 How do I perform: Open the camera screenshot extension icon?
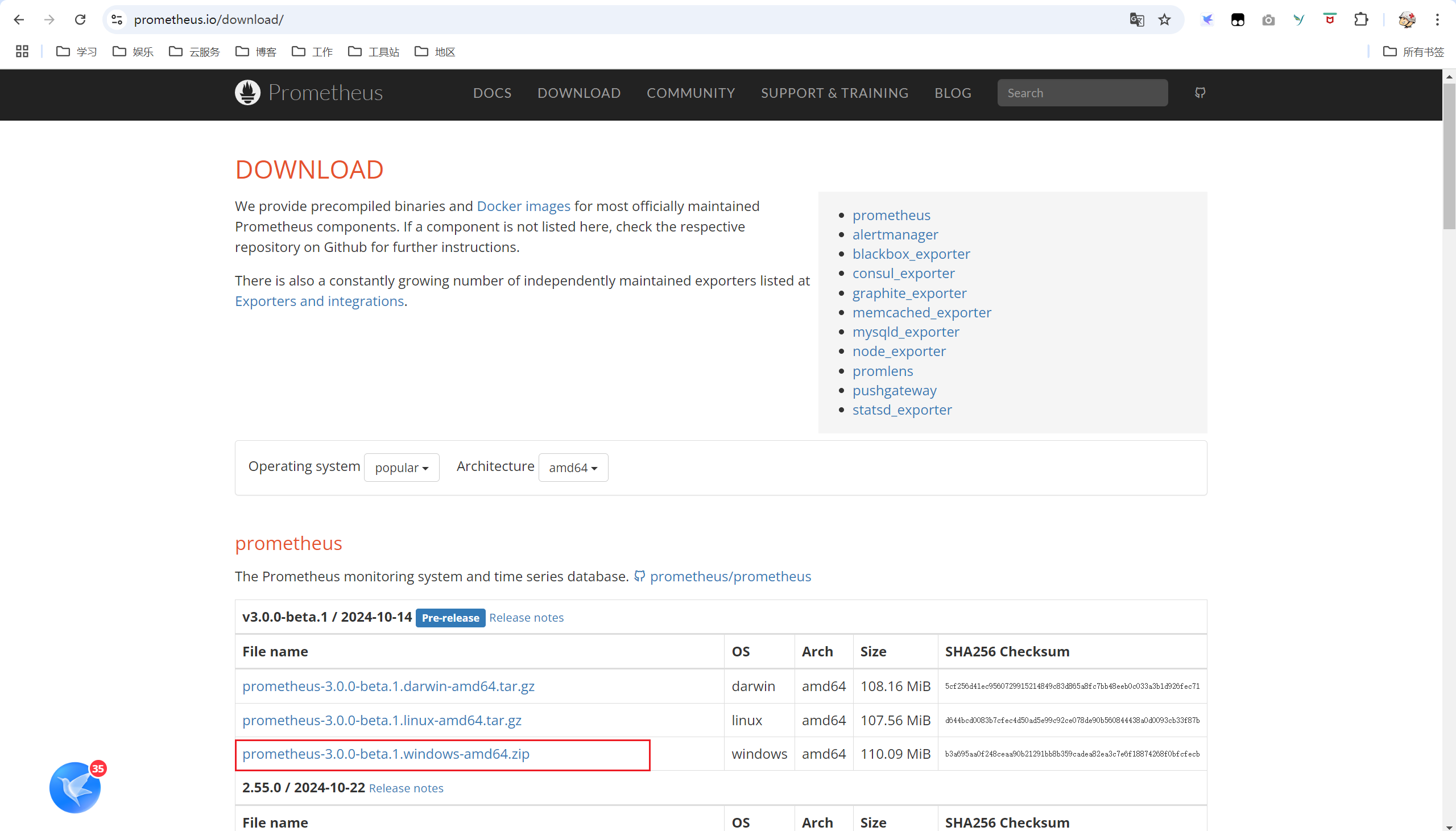pyautogui.click(x=1268, y=20)
